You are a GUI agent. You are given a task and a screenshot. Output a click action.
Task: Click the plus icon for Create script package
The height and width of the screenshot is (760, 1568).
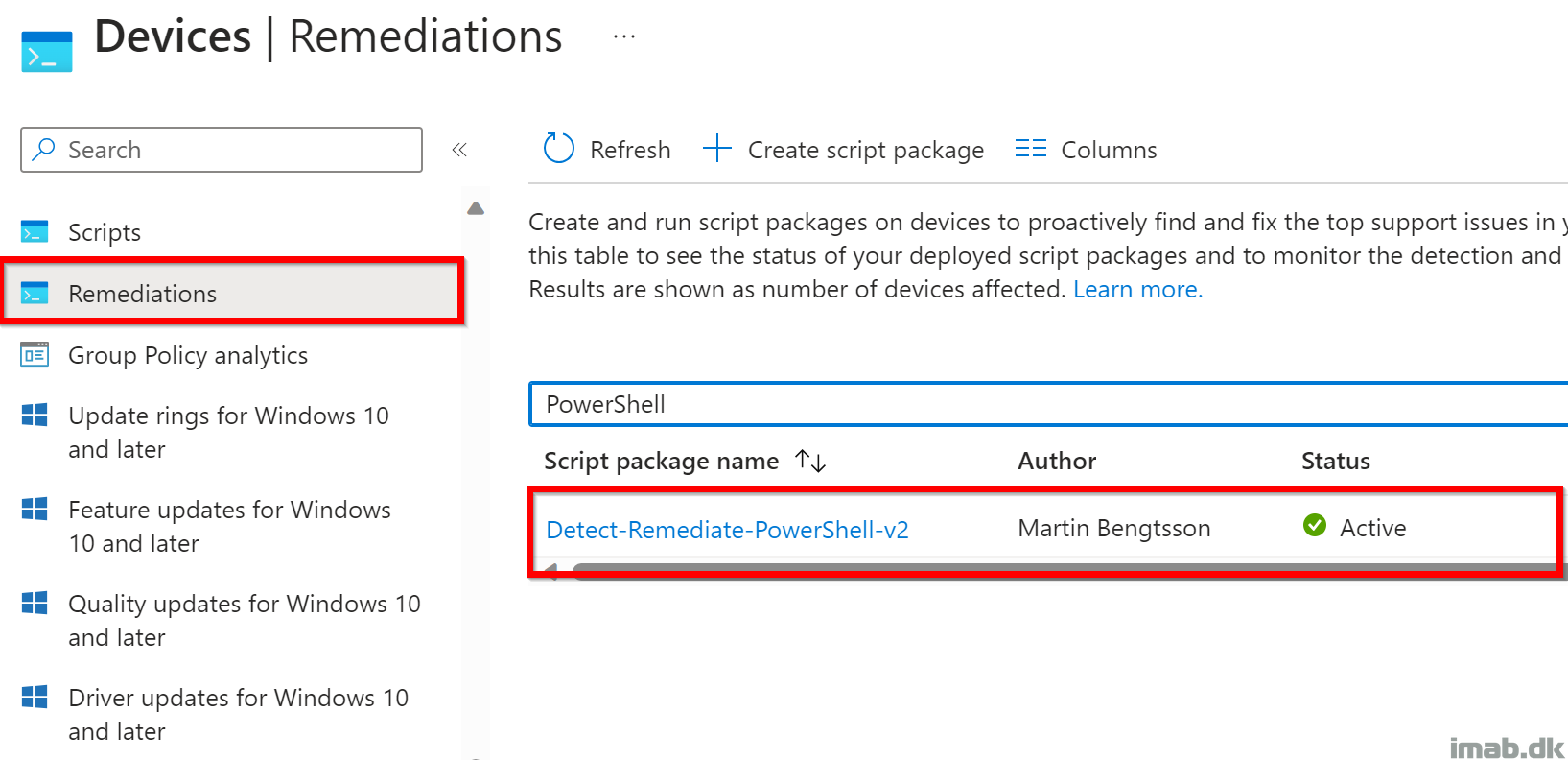click(x=717, y=149)
